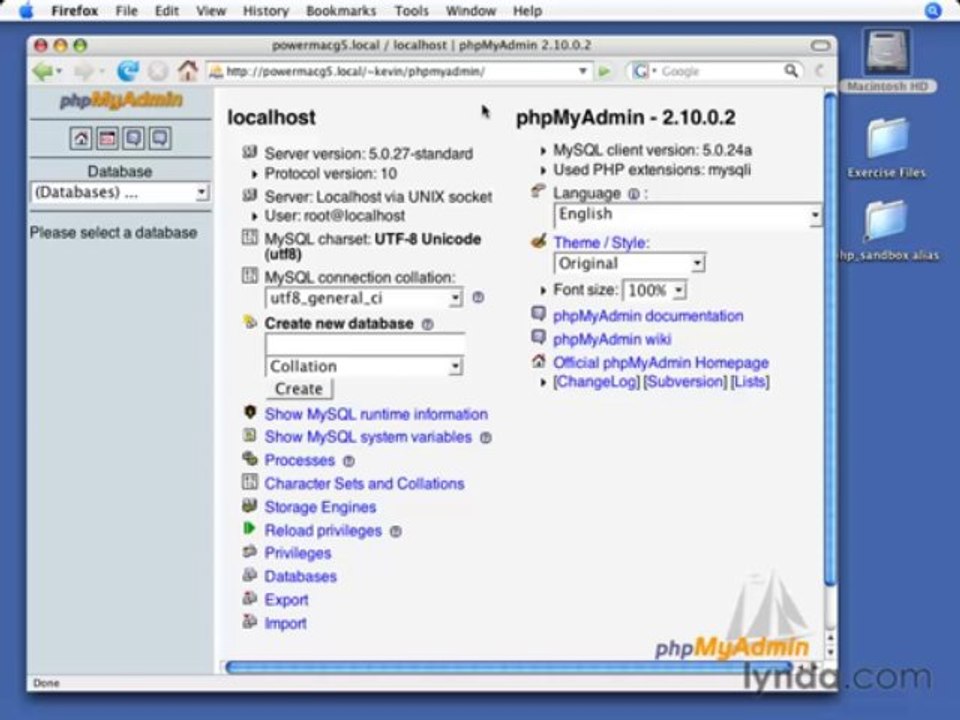Click help icon next to Create new database
960x720 pixels.
pos(428,324)
